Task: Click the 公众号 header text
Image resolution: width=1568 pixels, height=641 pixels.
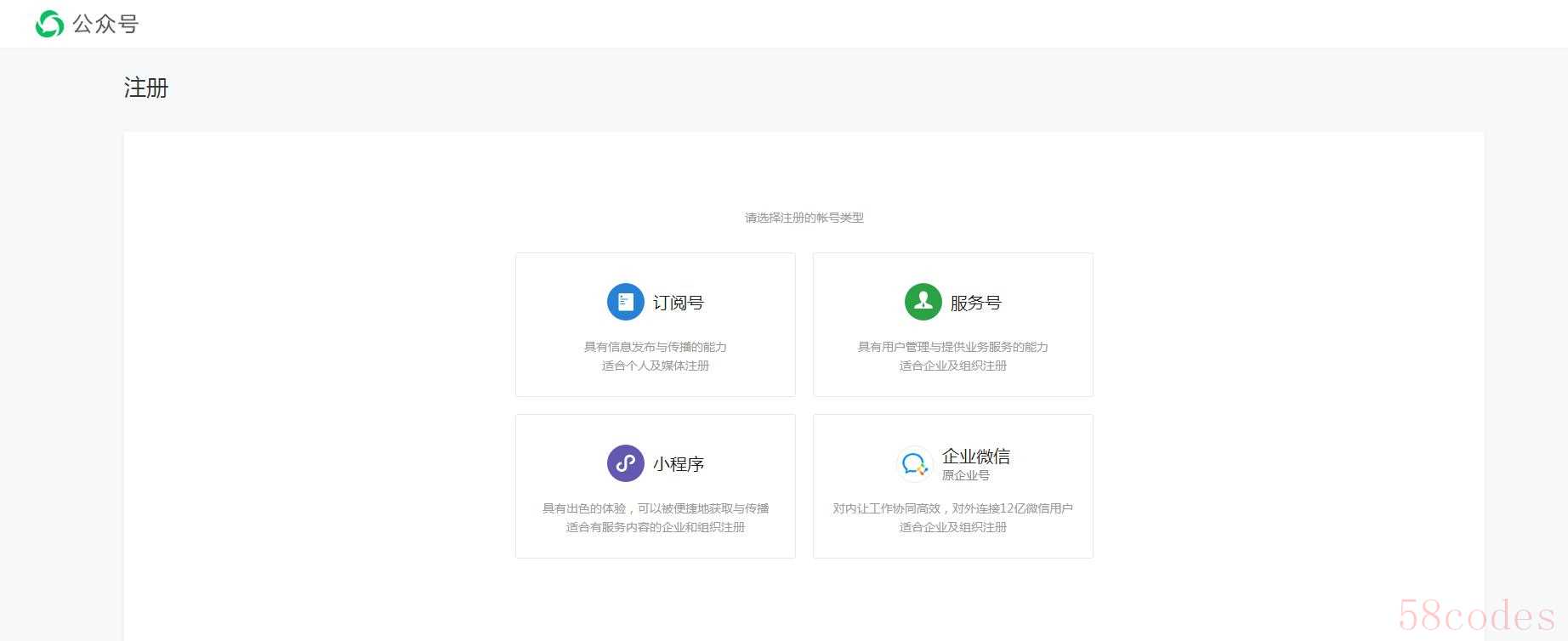Action: [x=105, y=24]
